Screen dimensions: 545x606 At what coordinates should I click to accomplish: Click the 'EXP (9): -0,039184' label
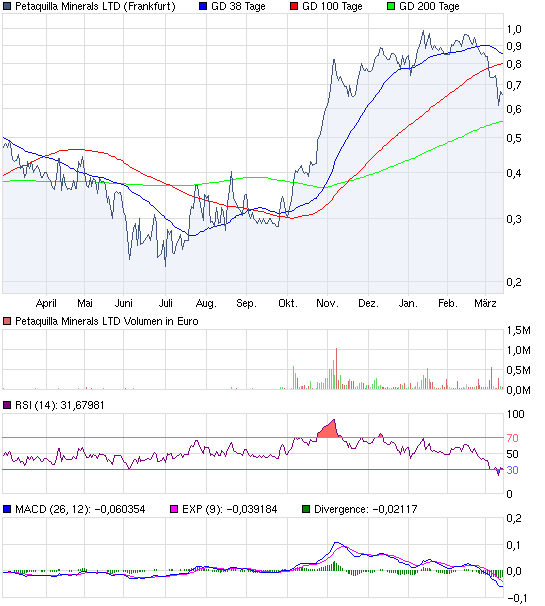pyautogui.click(x=230, y=509)
